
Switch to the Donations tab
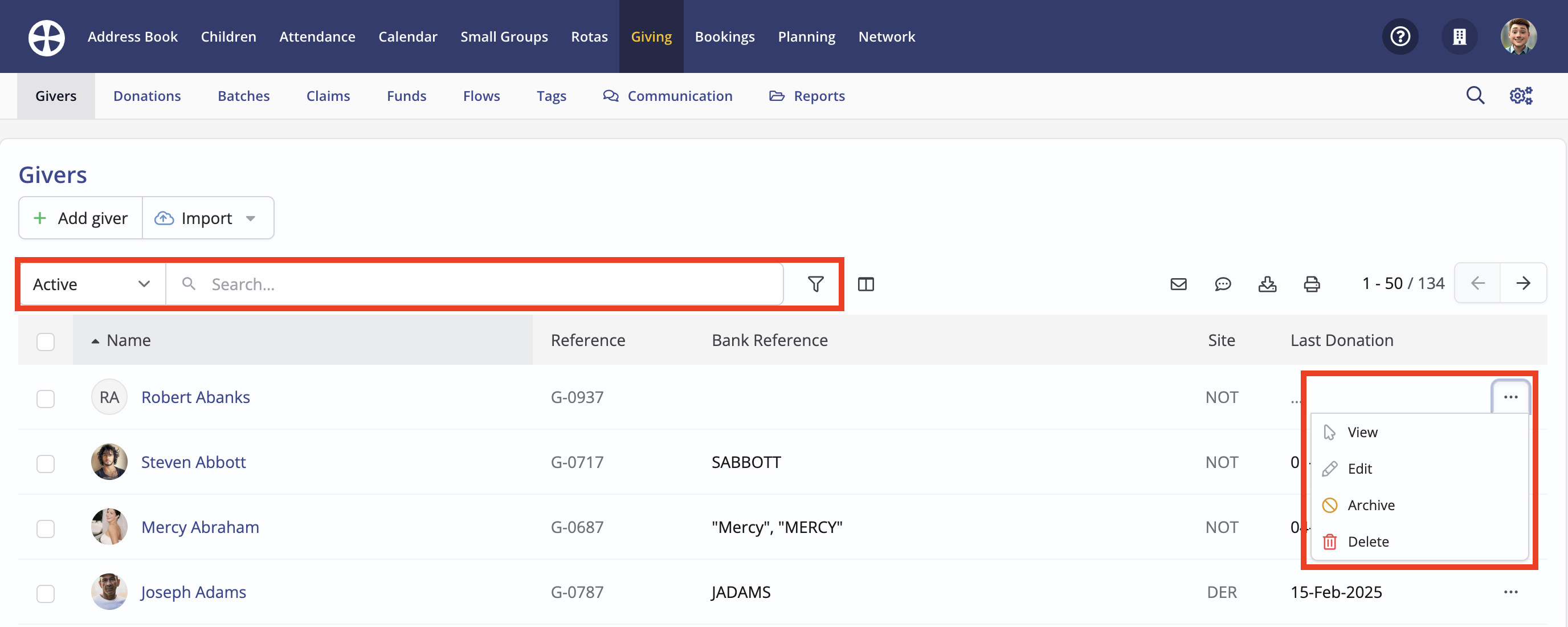[x=146, y=96]
